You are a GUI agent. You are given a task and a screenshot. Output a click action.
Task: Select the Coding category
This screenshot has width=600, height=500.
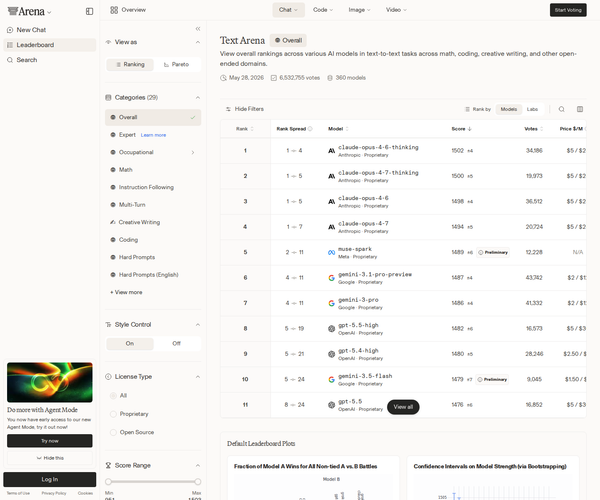pos(153,240)
